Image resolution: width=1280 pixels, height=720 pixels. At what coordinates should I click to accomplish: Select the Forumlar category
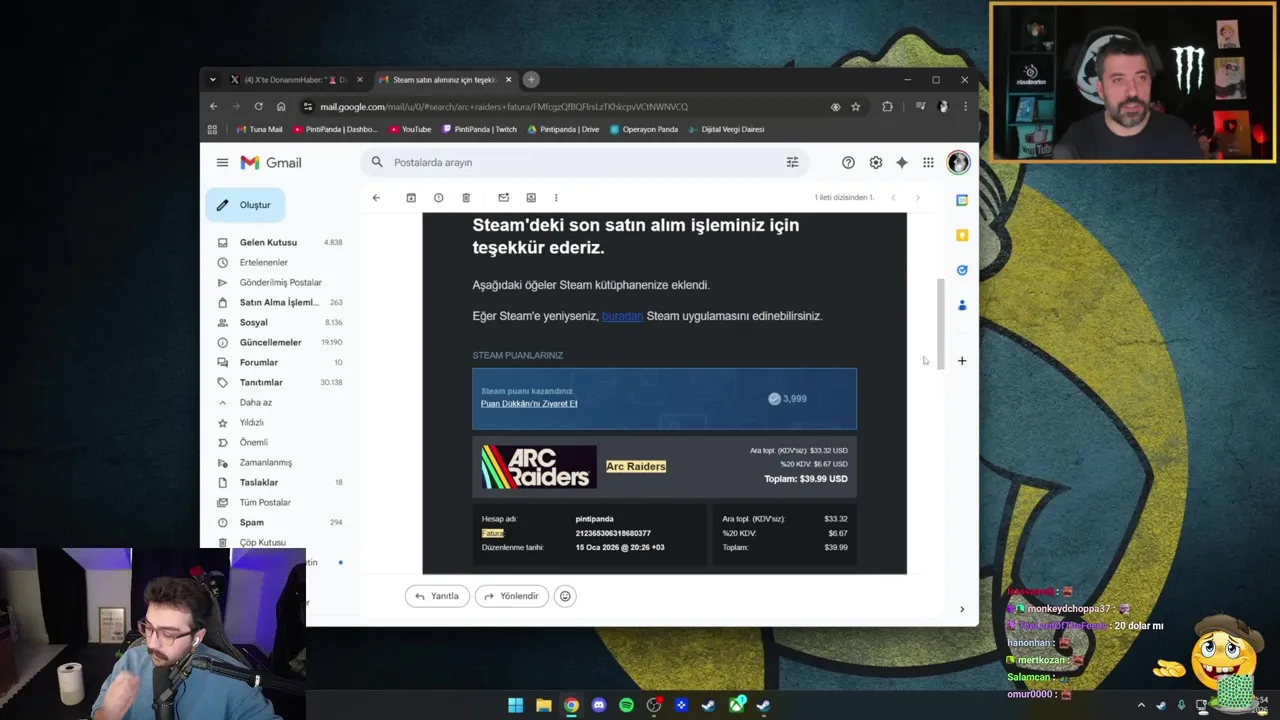pos(259,362)
